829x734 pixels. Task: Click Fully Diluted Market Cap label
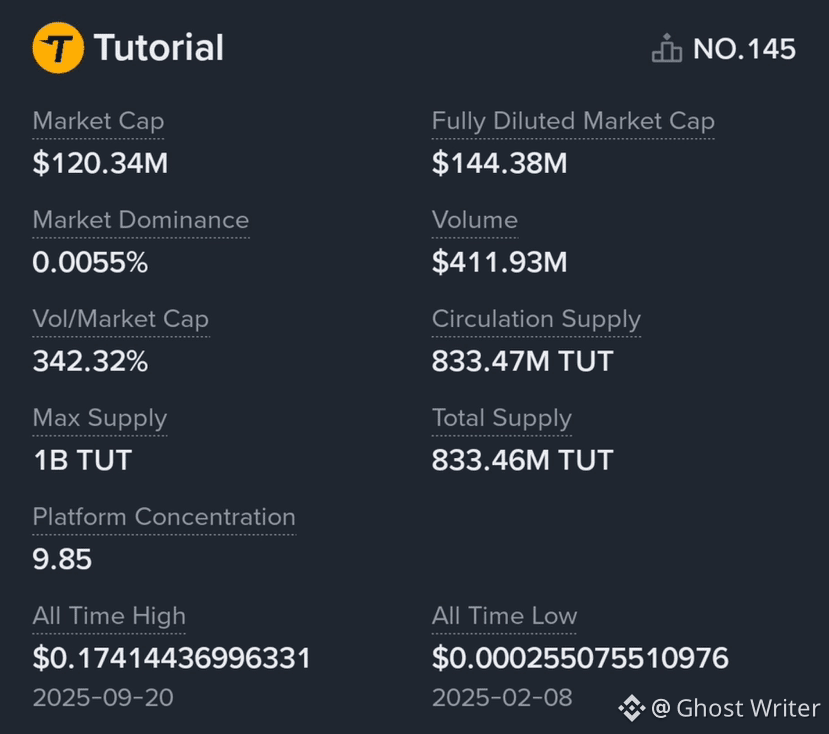pos(573,121)
